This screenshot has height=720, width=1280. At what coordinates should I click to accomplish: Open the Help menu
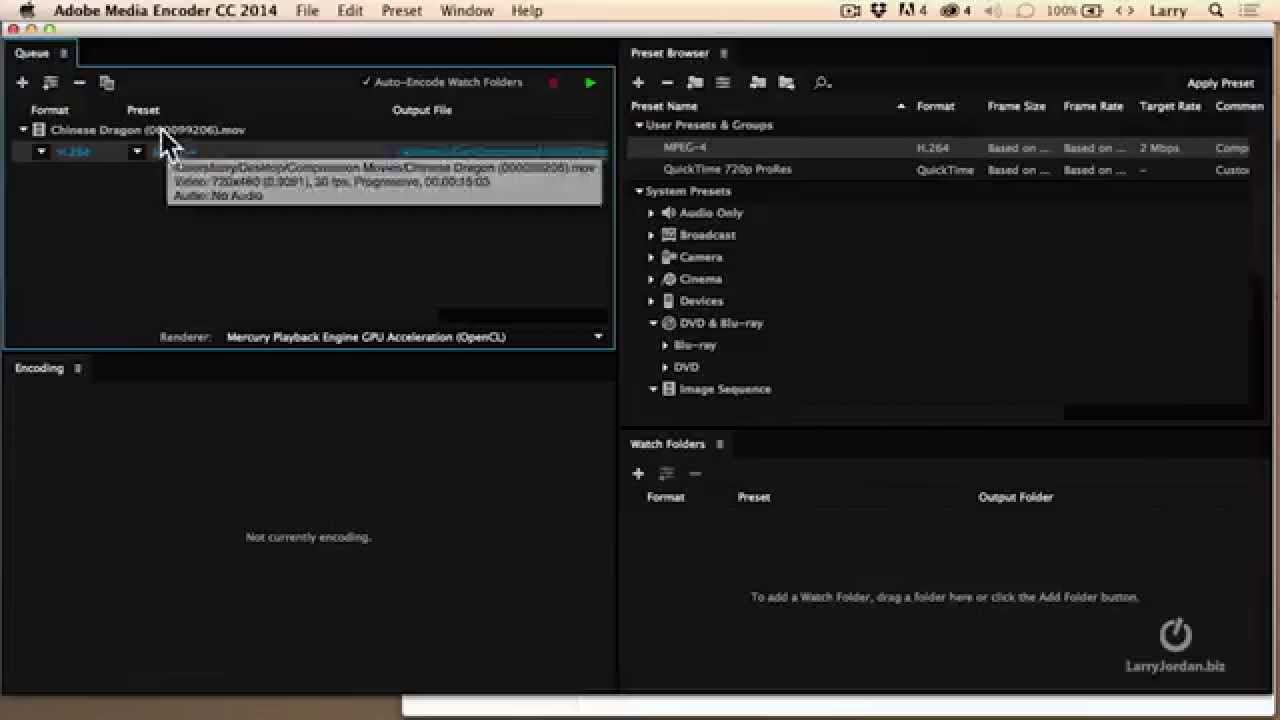(527, 11)
